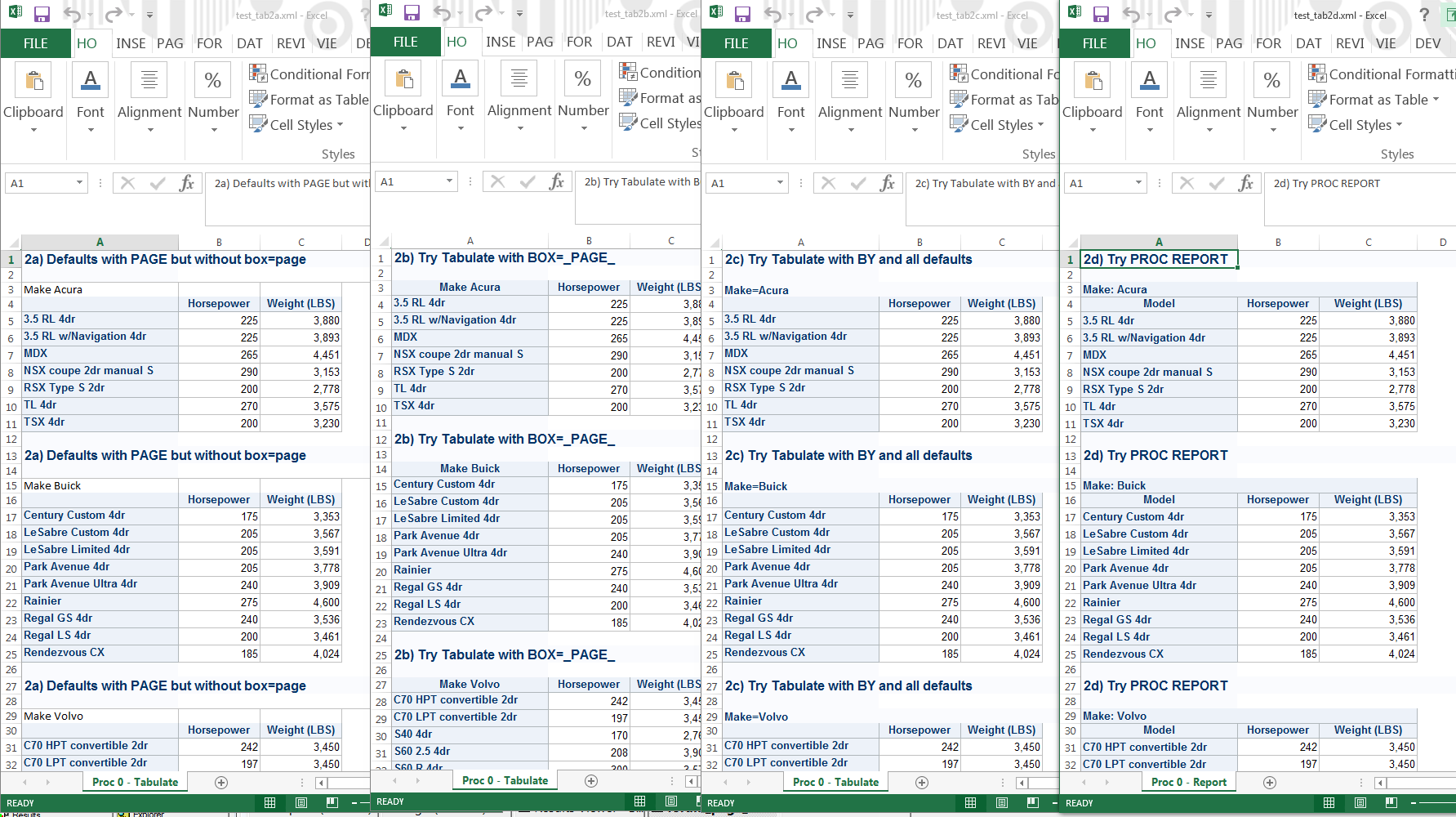Open FILE tab in test_tab2b.xml window
1456x817 pixels.
tap(405, 42)
